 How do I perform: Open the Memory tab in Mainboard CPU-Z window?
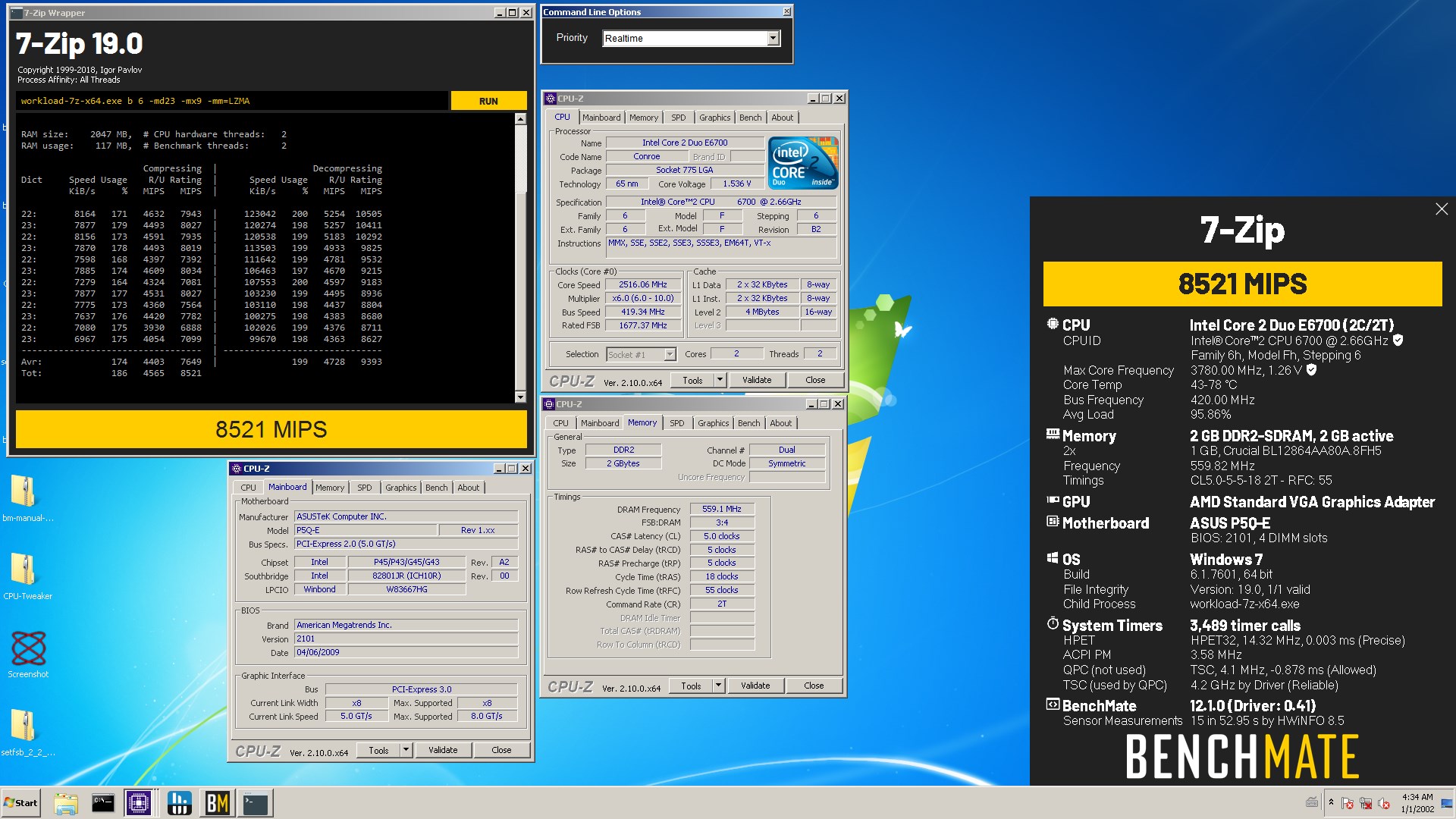(x=330, y=488)
